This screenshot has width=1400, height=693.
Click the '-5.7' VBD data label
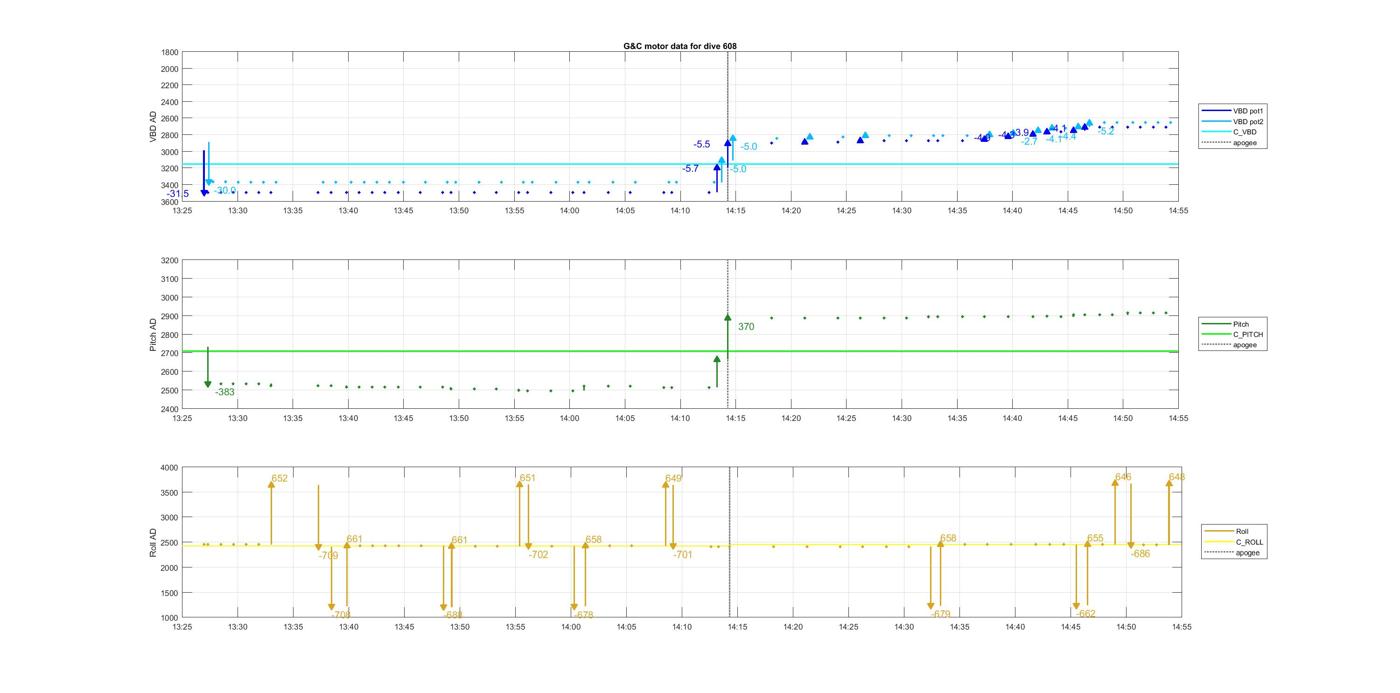point(690,169)
